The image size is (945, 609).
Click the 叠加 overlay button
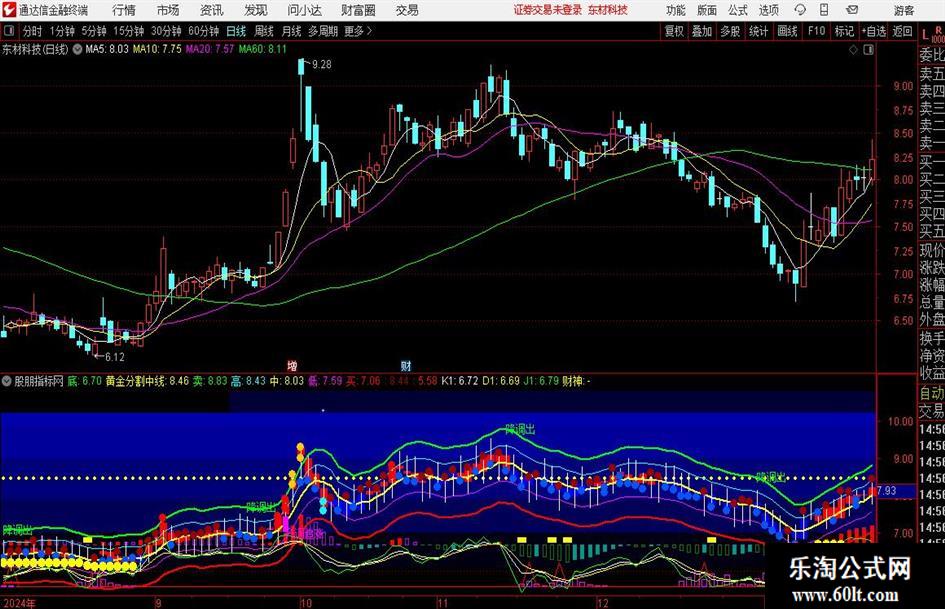coord(702,31)
